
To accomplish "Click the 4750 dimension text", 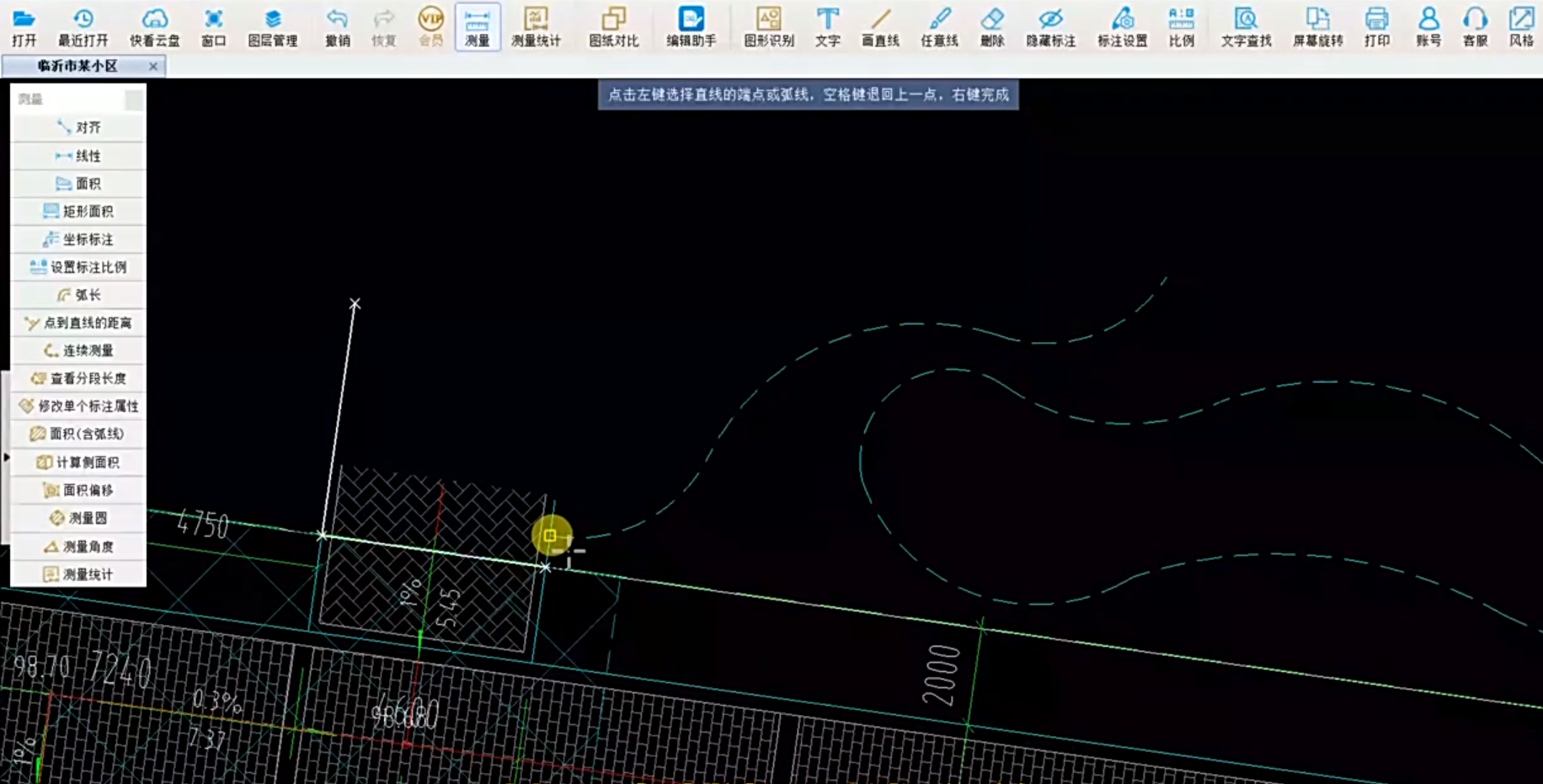I will [203, 524].
